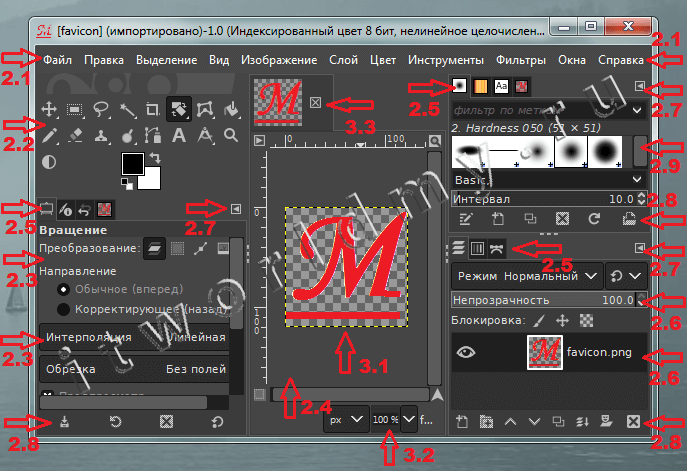Switch to the Channels tab
The width and height of the screenshot is (687, 471).
477,249
